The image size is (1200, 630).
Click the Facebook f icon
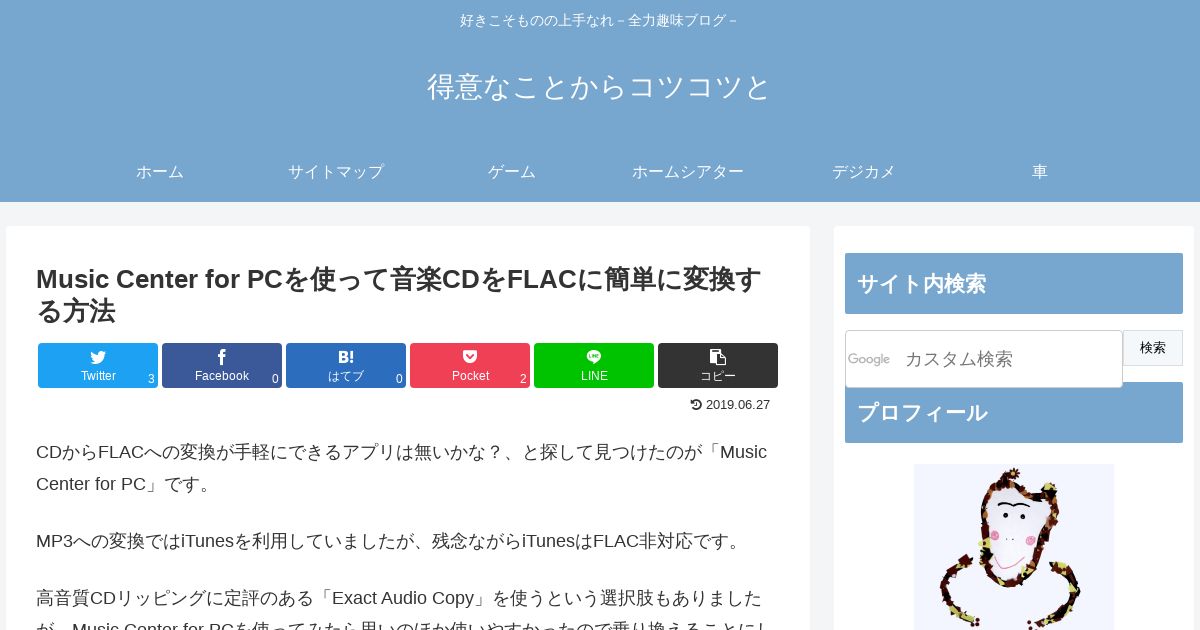pos(222,357)
